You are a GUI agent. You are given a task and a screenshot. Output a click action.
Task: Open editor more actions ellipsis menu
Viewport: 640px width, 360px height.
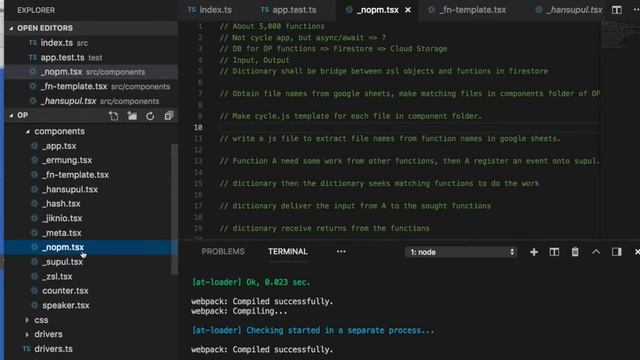[636, 10]
